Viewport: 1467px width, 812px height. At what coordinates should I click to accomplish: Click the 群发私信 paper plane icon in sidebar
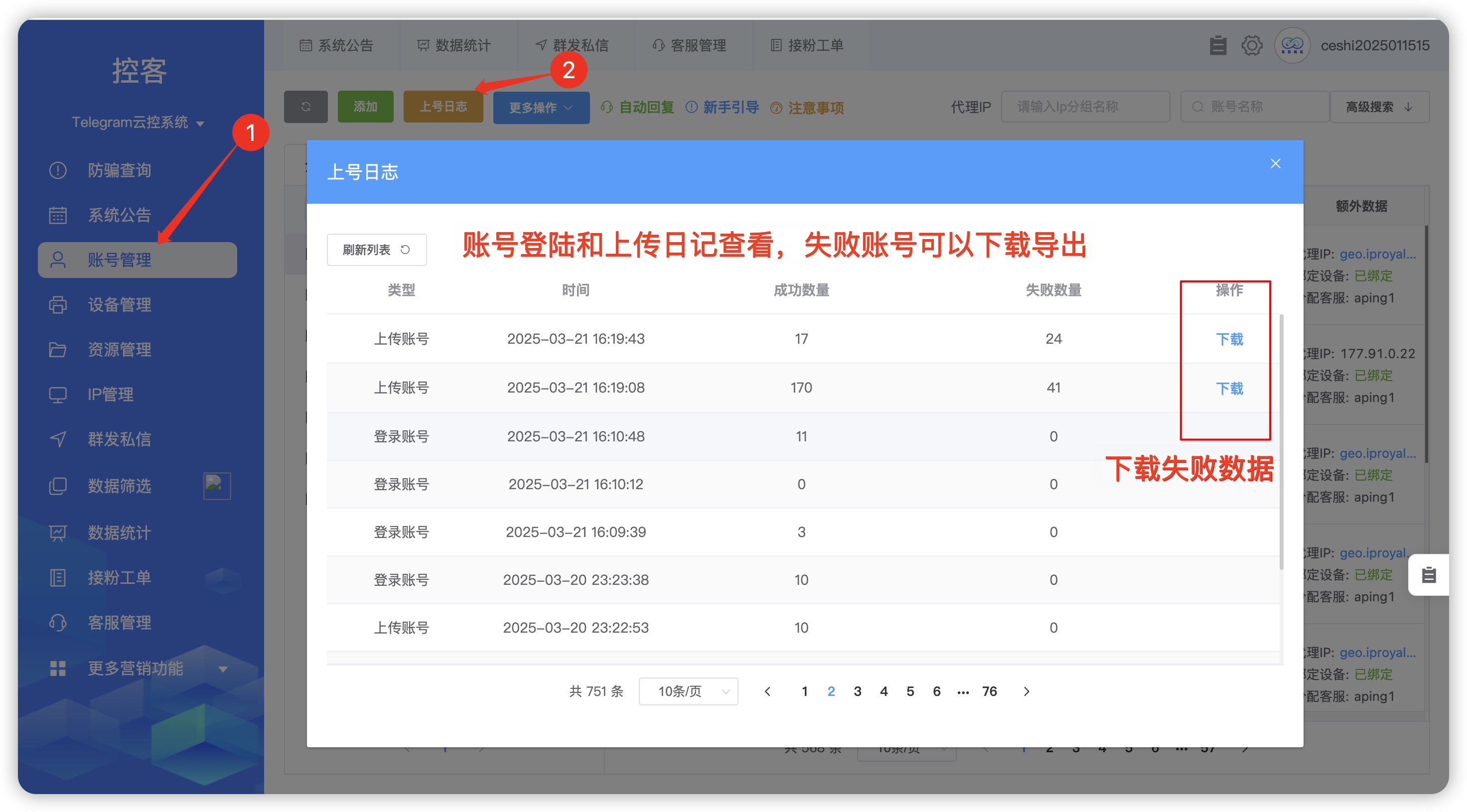(x=57, y=439)
